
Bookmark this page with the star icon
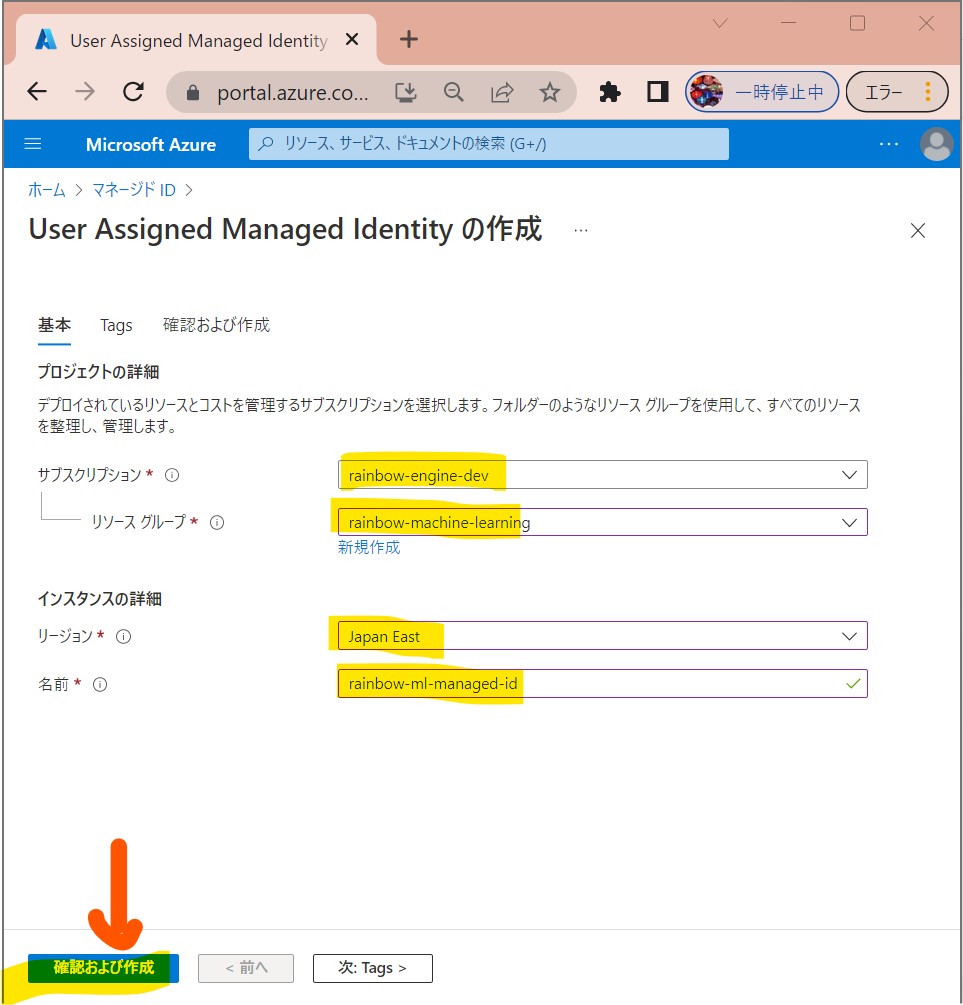point(549,92)
